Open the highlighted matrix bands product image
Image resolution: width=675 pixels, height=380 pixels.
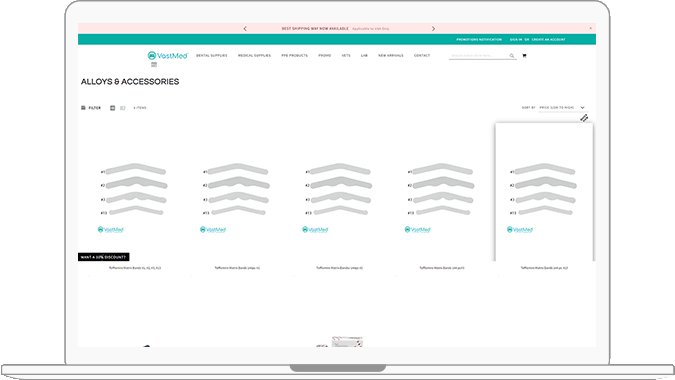pos(544,192)
